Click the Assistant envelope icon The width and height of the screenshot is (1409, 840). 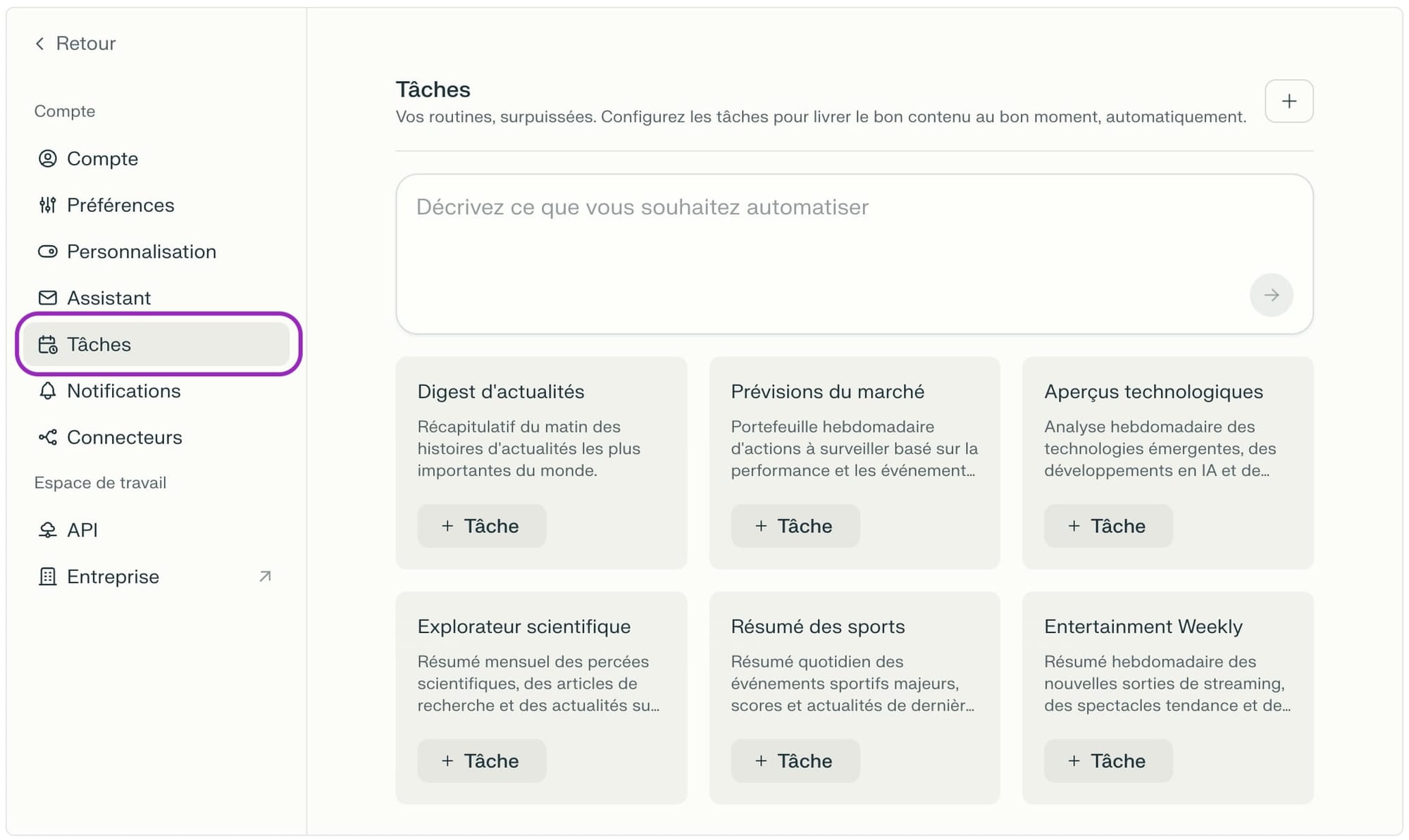point(47,298)
